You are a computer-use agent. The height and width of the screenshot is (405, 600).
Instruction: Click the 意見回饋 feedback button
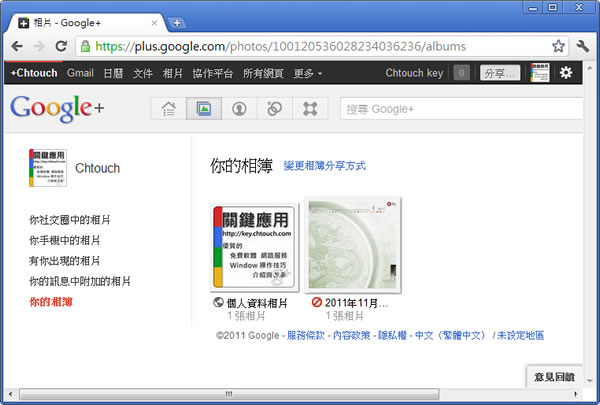(x=554, y=377)
